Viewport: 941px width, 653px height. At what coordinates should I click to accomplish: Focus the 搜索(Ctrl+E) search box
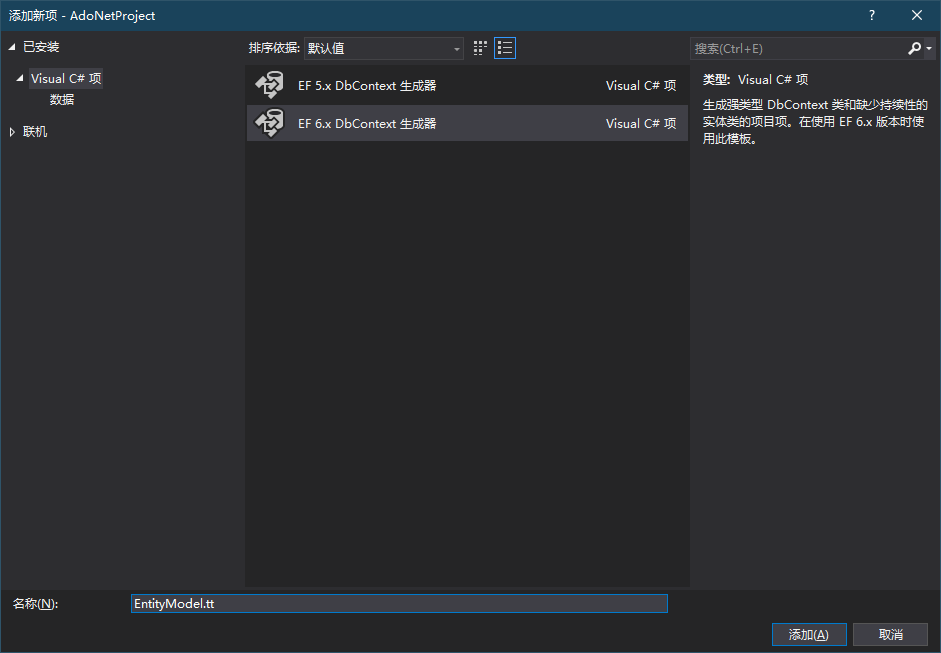797,48
